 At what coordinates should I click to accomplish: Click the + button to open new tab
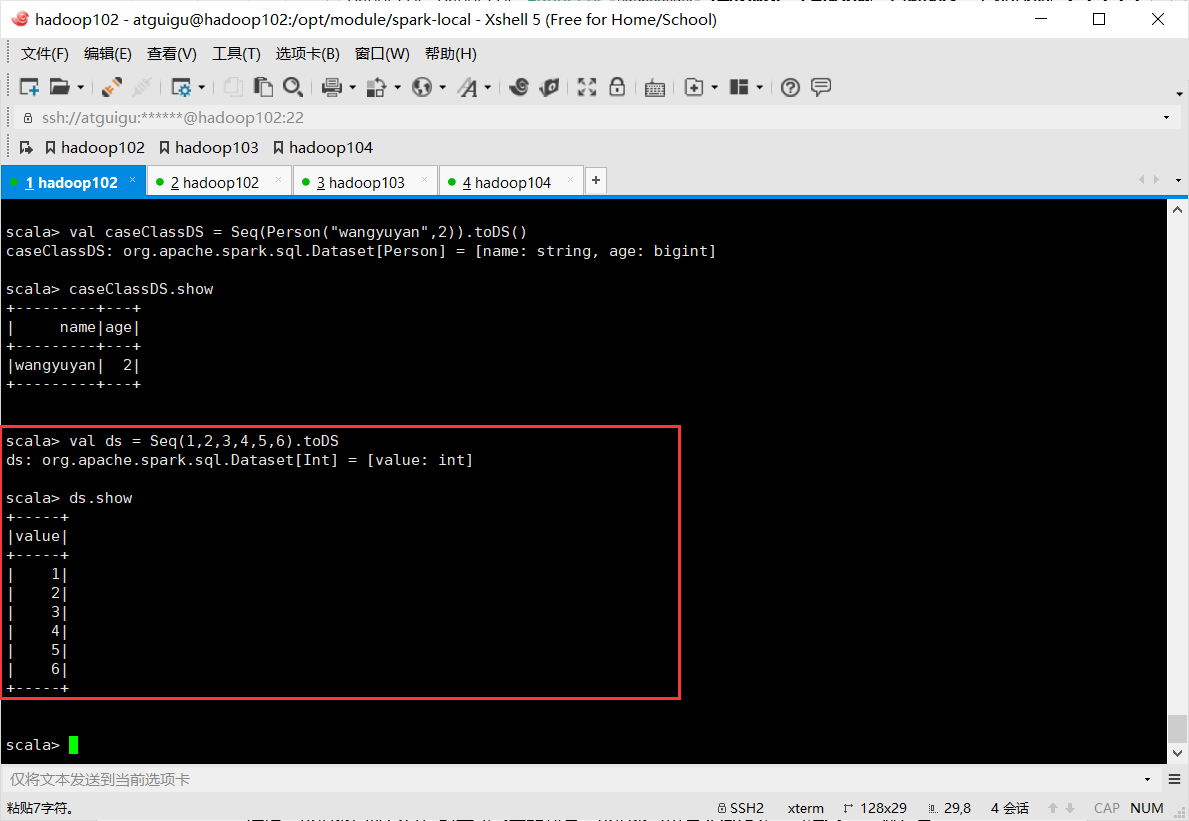(x=595, y=180)
